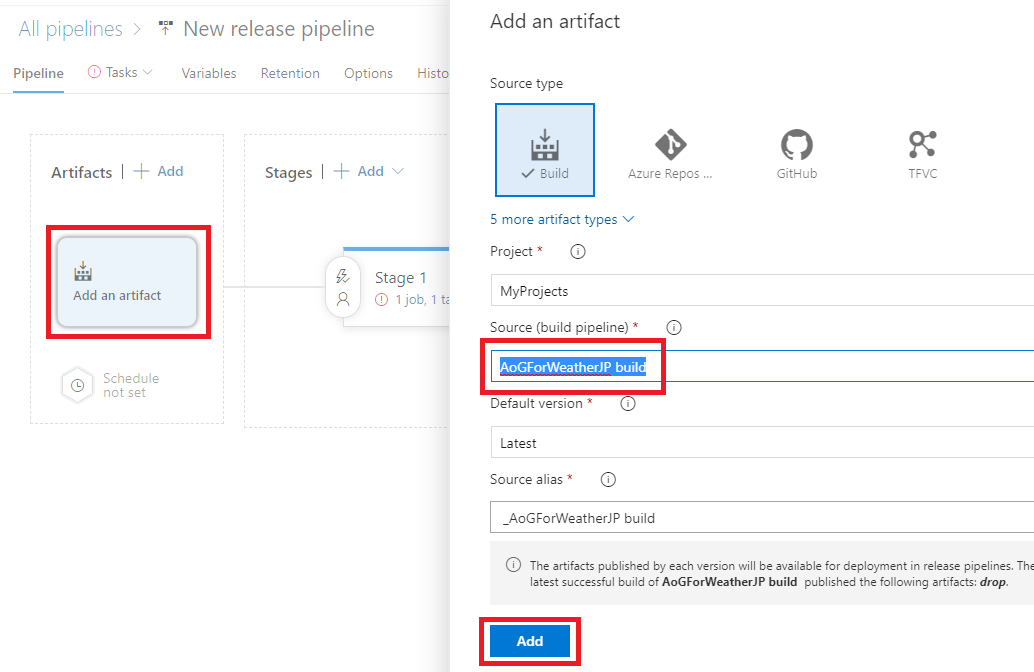Image resolution: width=1034 pixels, height=672 pixels.
Task: Open the Default version info icon
Action: (x=628, y=403)
